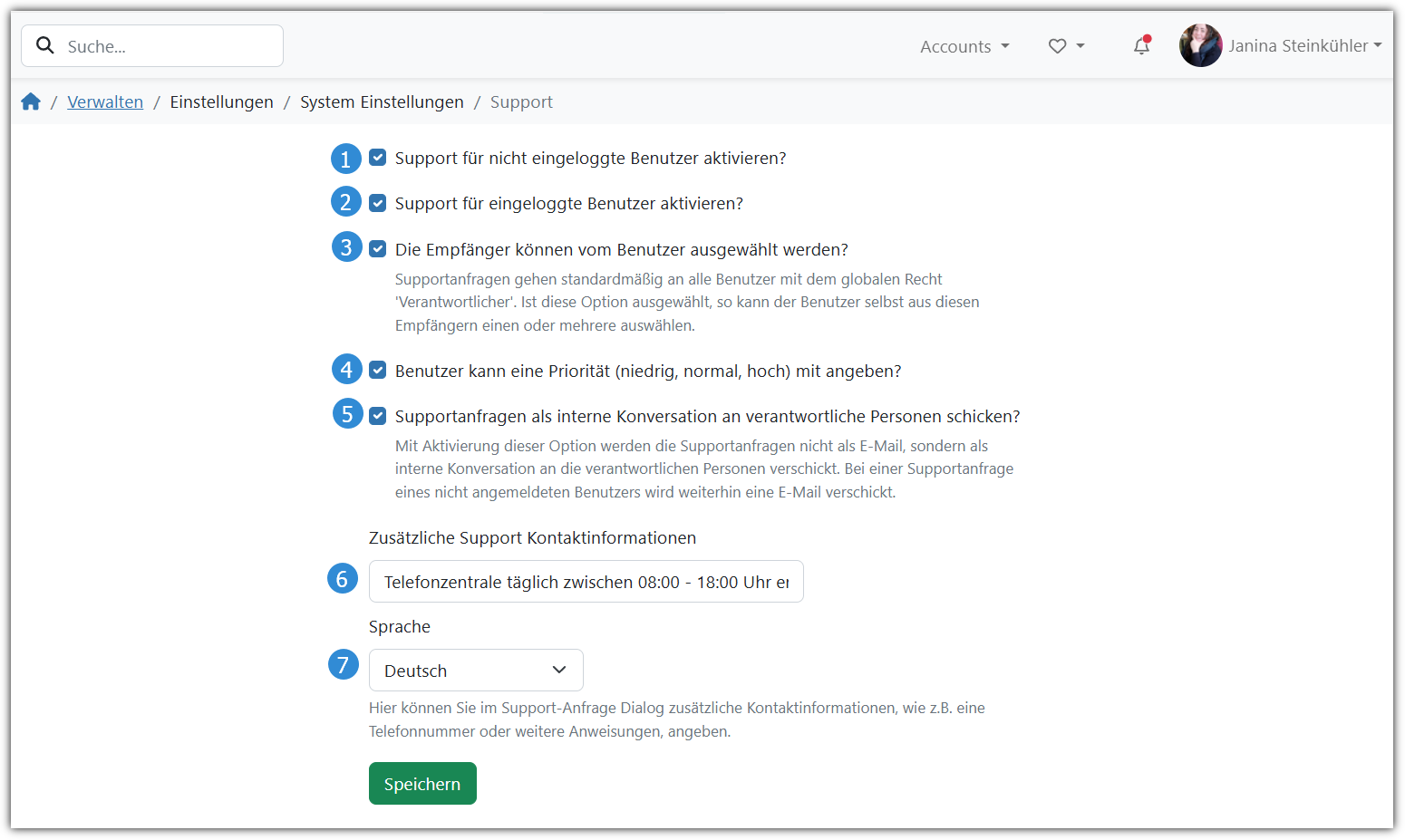Image resolution: width=1405 pixels, height=840 pixels.
Task: Disable recipient selection by user checkbox
Action: click(x=378, y=249)
